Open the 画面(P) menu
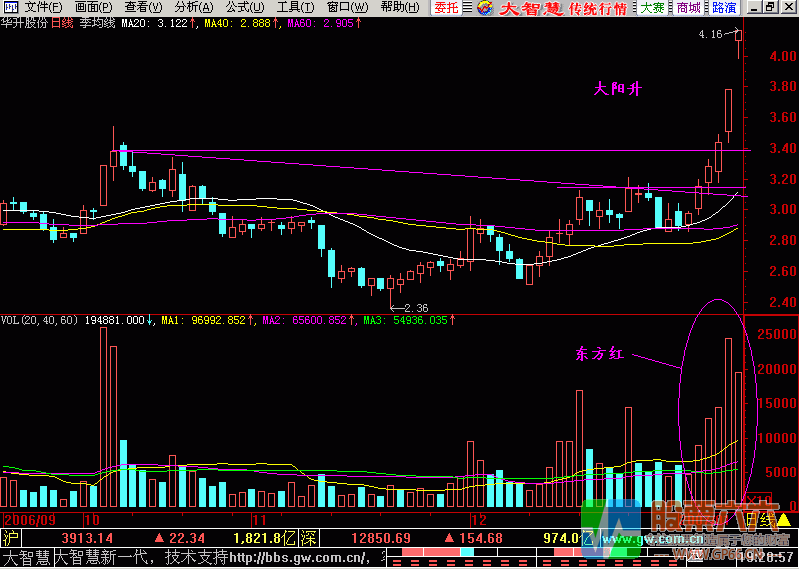Viewport: 799px width, 569px height. (x=94, y=8)
